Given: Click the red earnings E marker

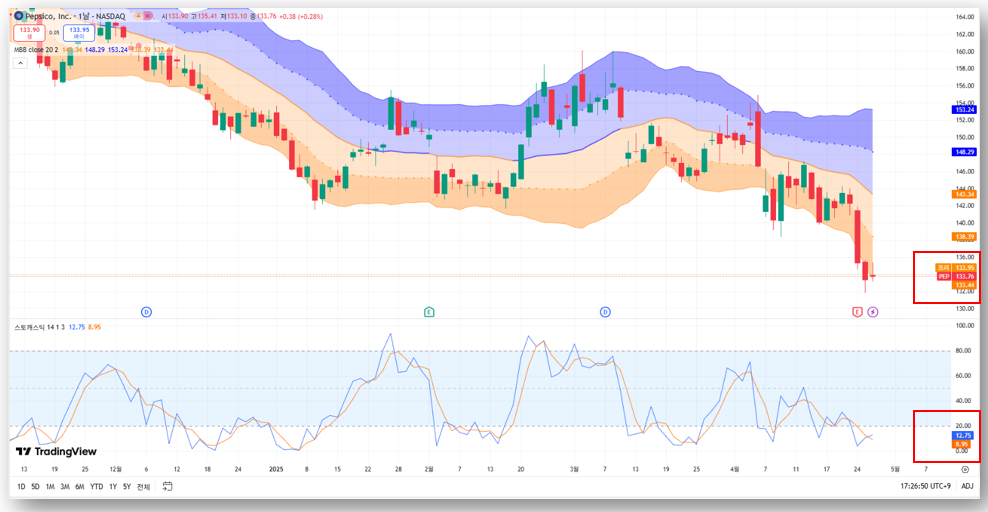Looking at the screenshot, I should tap(857, 312).
